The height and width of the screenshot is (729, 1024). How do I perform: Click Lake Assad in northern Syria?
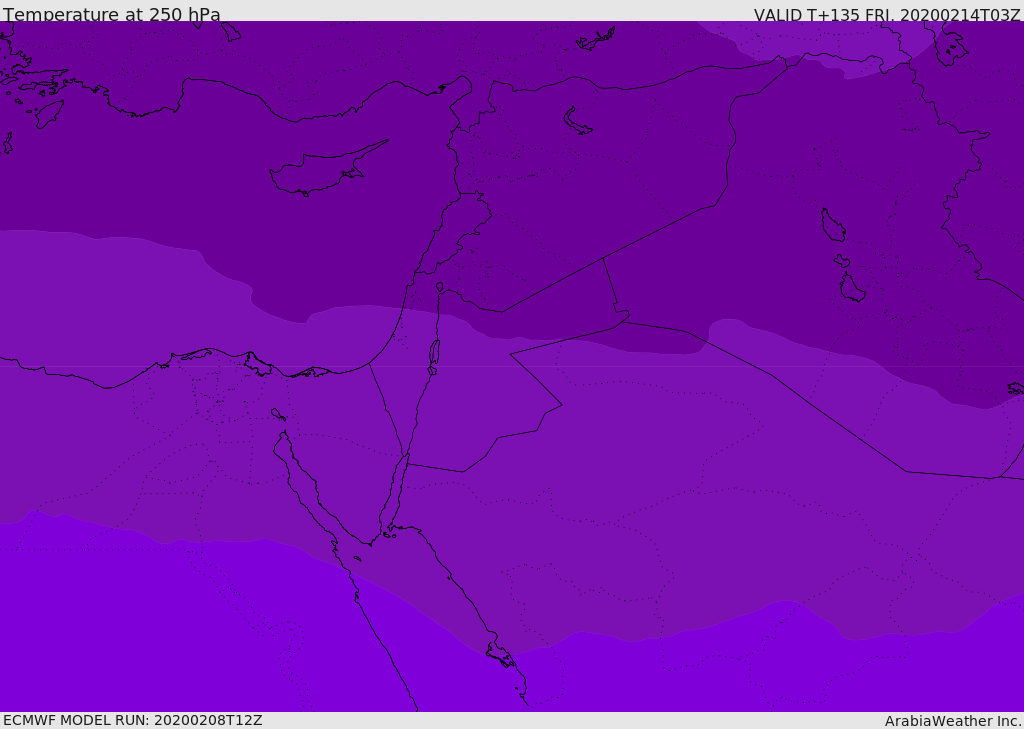click(577, 122)
